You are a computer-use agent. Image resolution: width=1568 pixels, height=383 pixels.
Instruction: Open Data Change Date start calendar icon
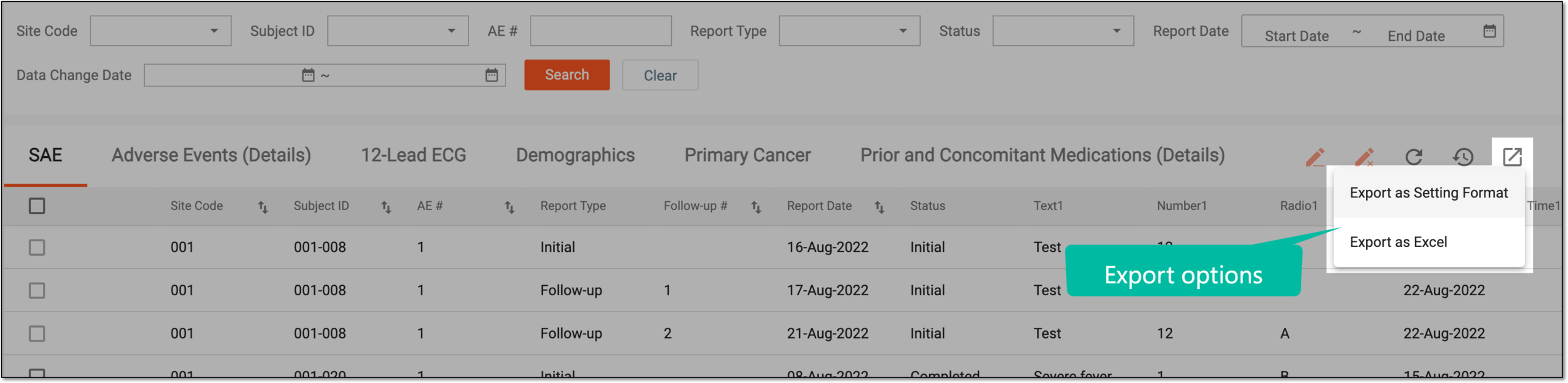[308, 75]
